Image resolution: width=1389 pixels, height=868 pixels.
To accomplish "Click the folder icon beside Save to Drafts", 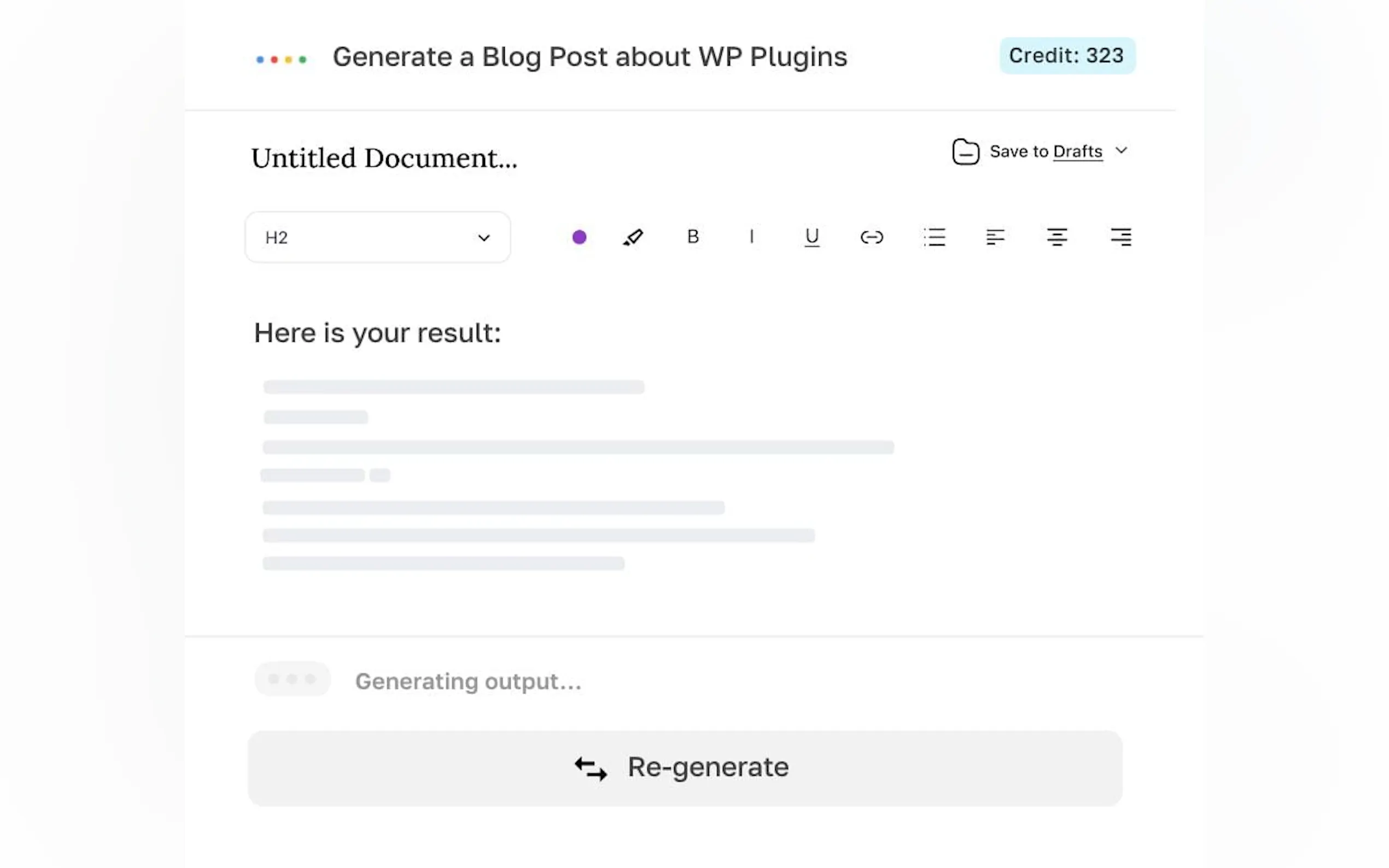I will coord(965,151).
